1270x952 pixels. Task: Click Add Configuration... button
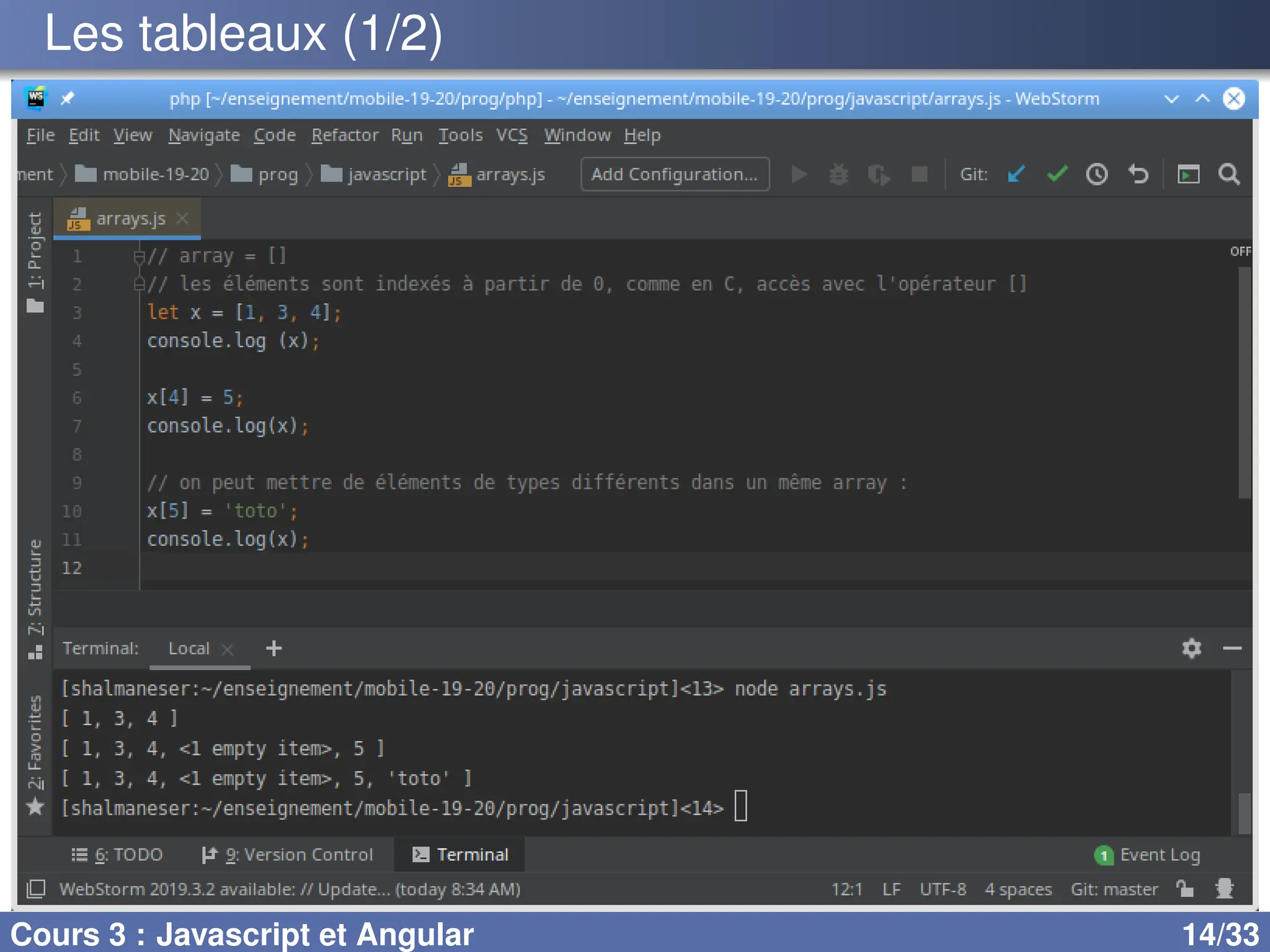675,175
